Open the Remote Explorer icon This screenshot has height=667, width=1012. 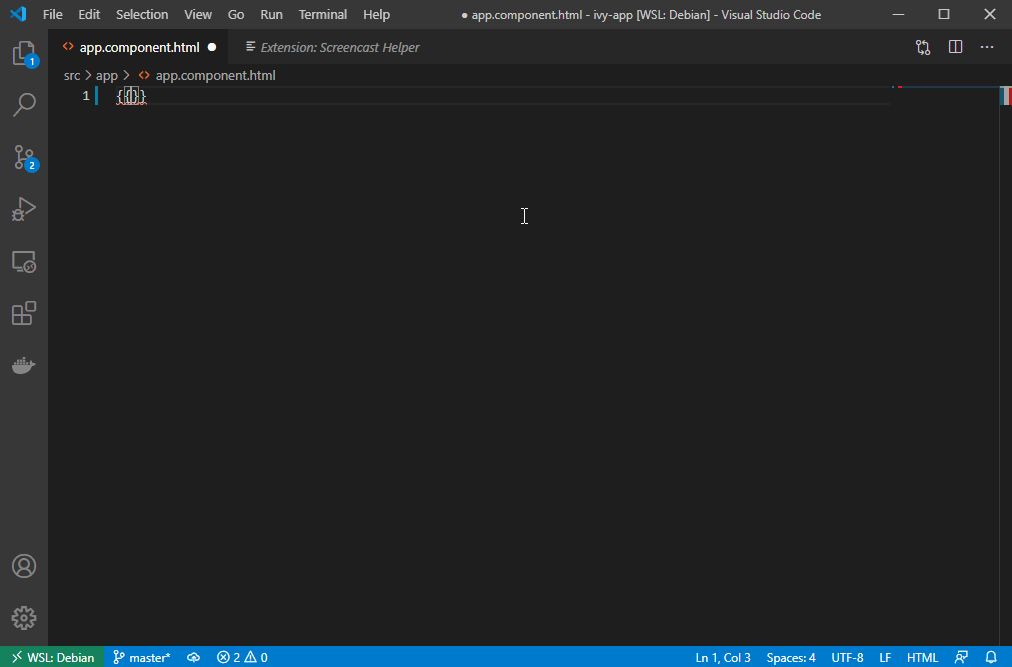click(24, 261)
